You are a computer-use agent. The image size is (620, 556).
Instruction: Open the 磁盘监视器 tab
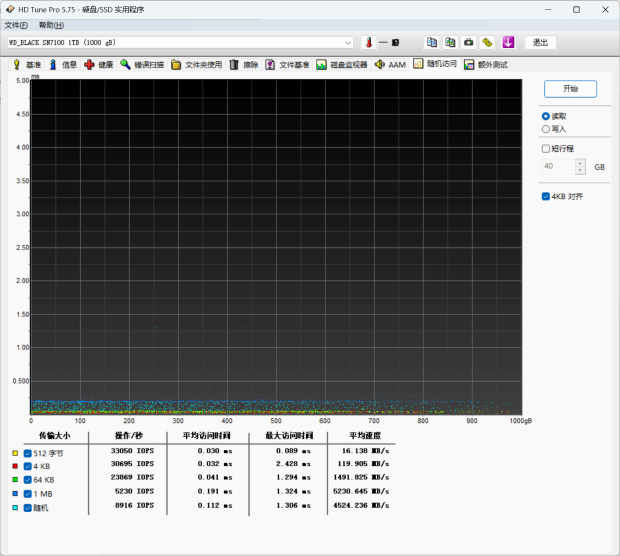tap(342, 64)
